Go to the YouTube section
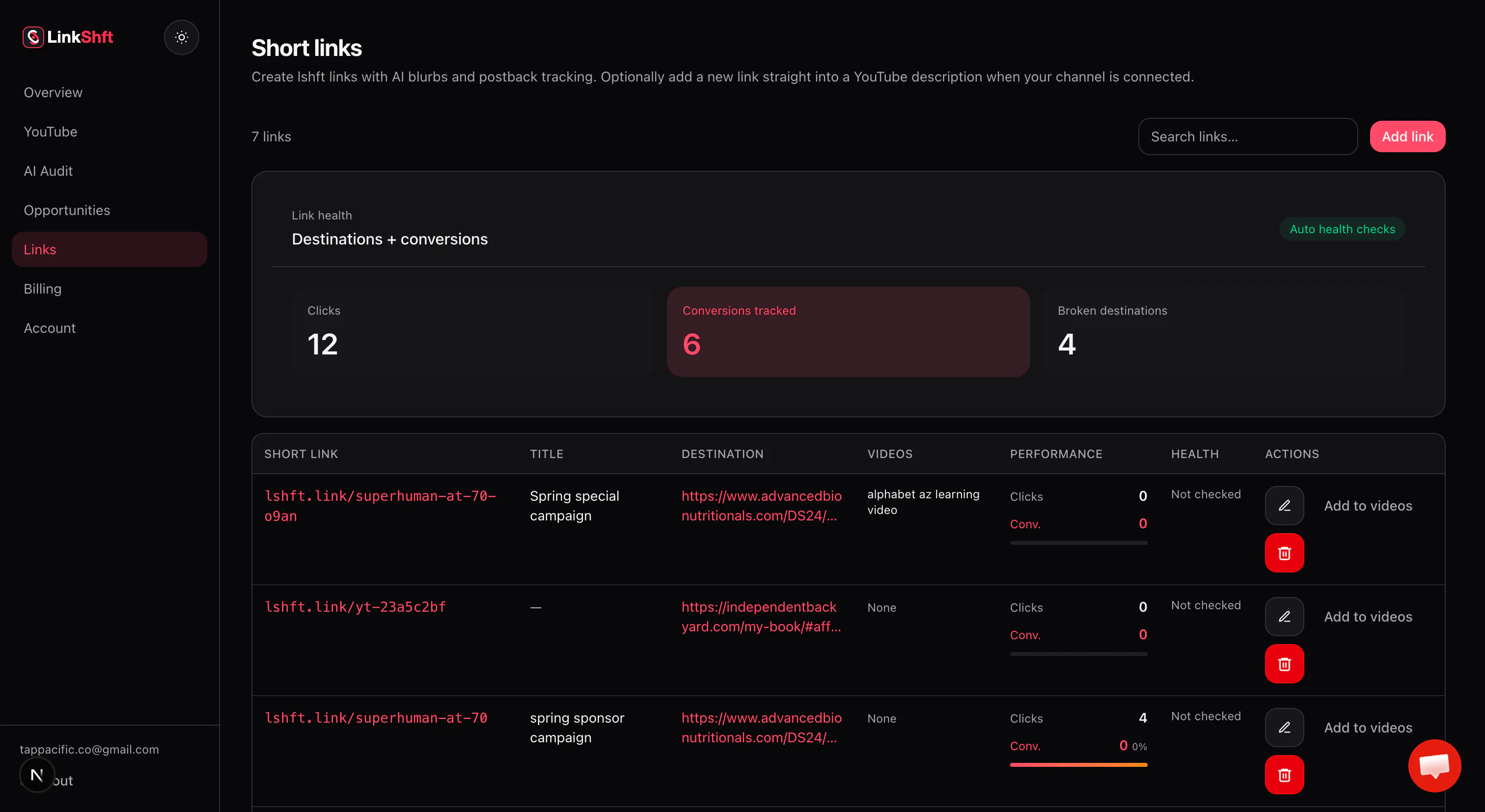The height and width of the screenshot is (812, 1485). point(51,132)
